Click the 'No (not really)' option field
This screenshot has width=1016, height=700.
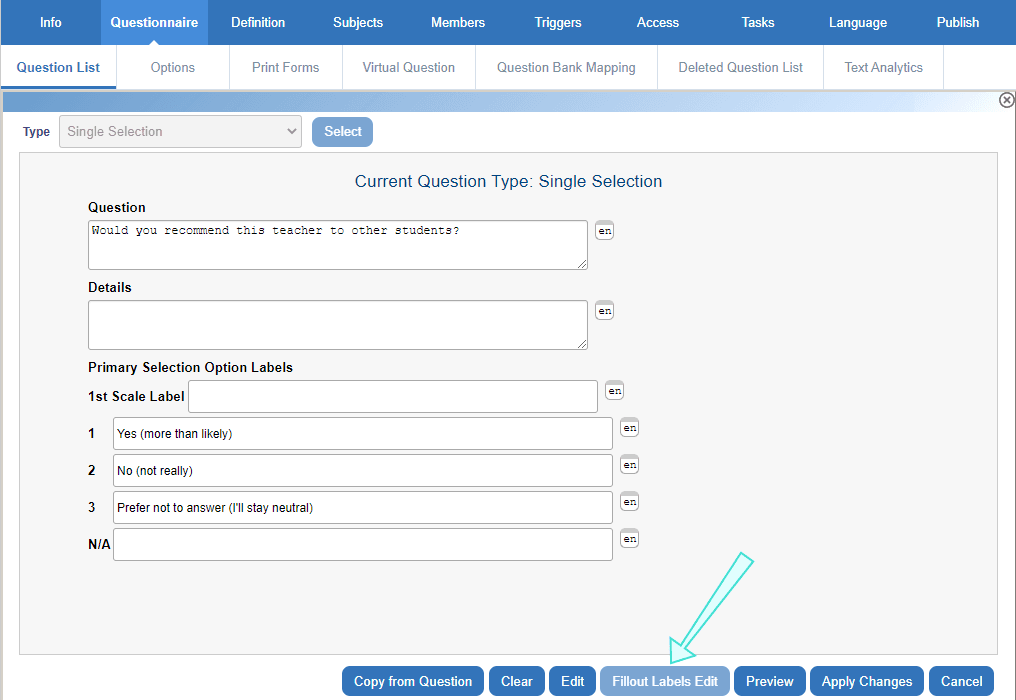[x=363, y=471]
